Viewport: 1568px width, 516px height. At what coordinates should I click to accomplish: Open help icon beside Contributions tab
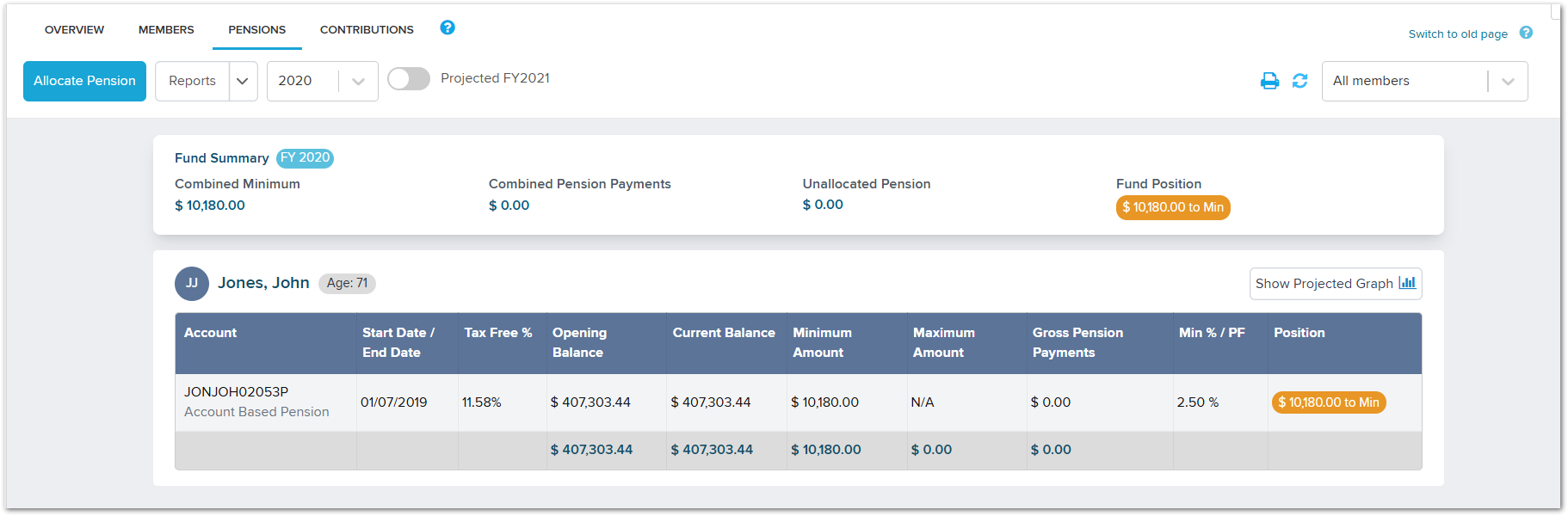click(448, 28)
